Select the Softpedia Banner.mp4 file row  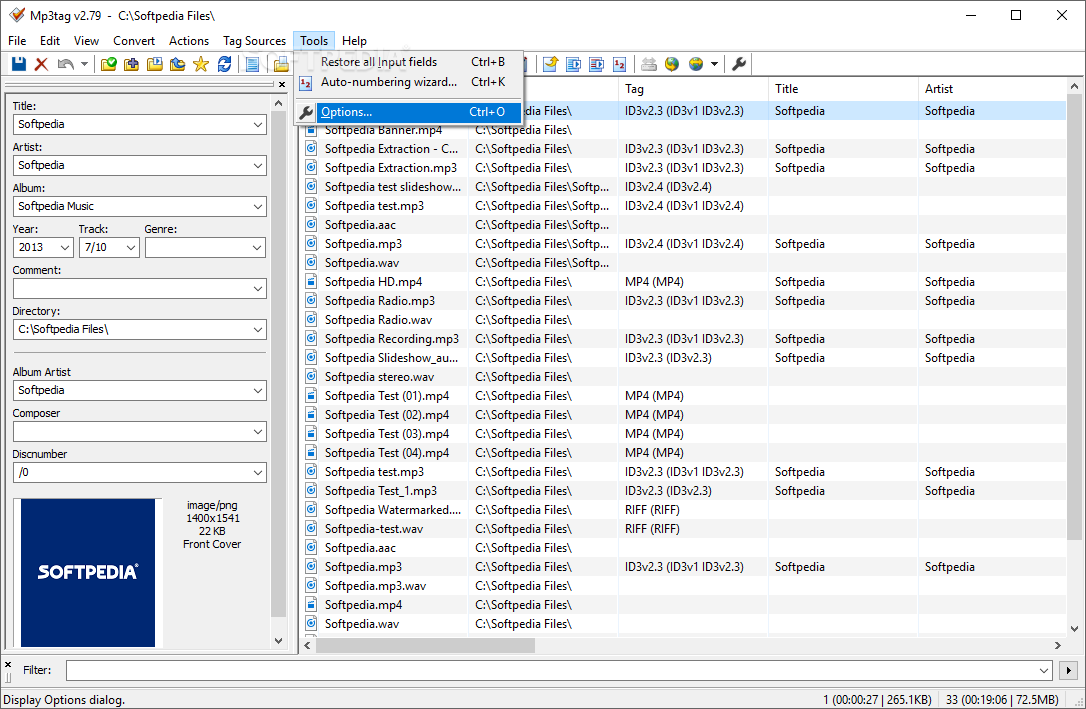click(x=684, y=130)
